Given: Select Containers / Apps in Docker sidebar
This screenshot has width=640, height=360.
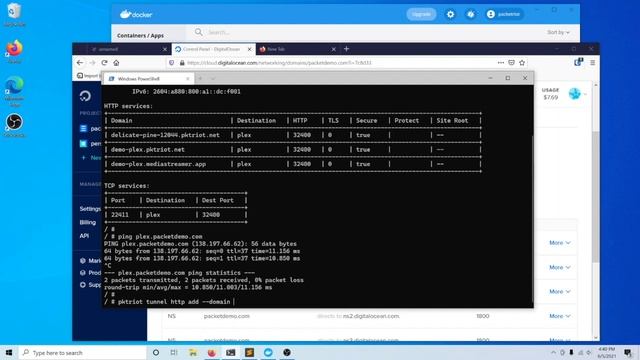Looking at the screenshot, I should coord(140,36).
